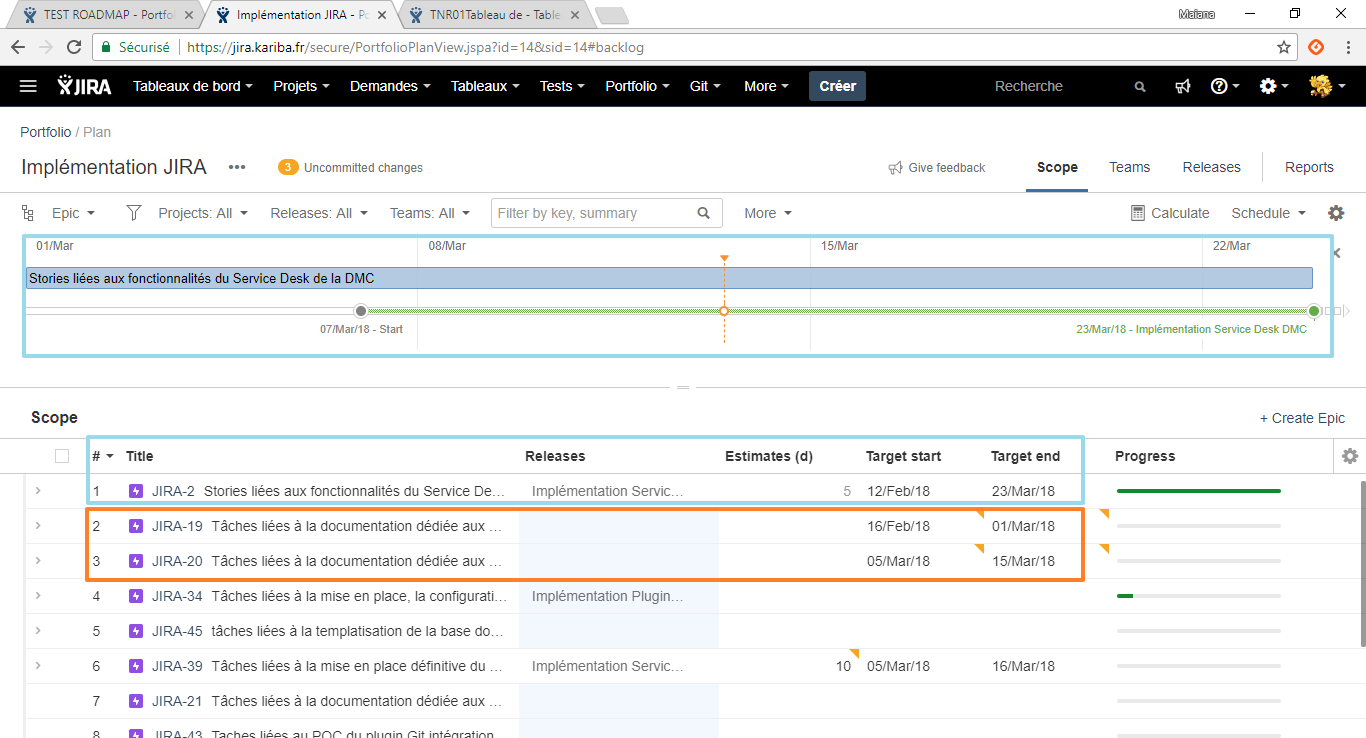The image size is (1366, 738).
Task: Switch to the Releases tab
Action: tap(1211, 167)
